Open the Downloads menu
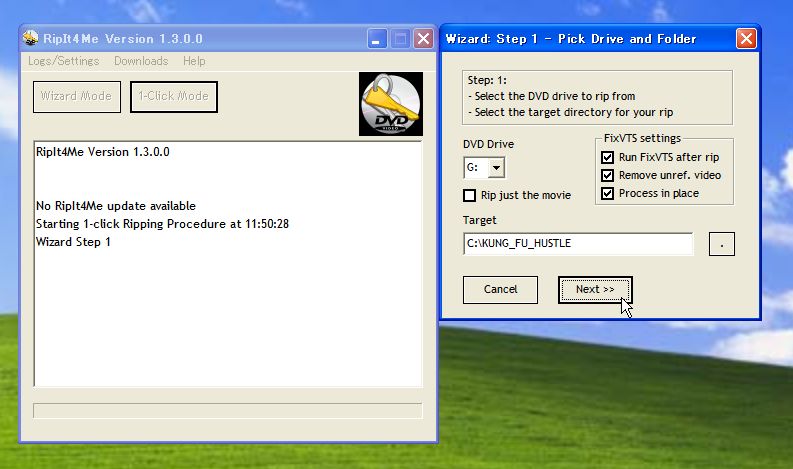The image size is (793, 469). [x=141, y=61]
